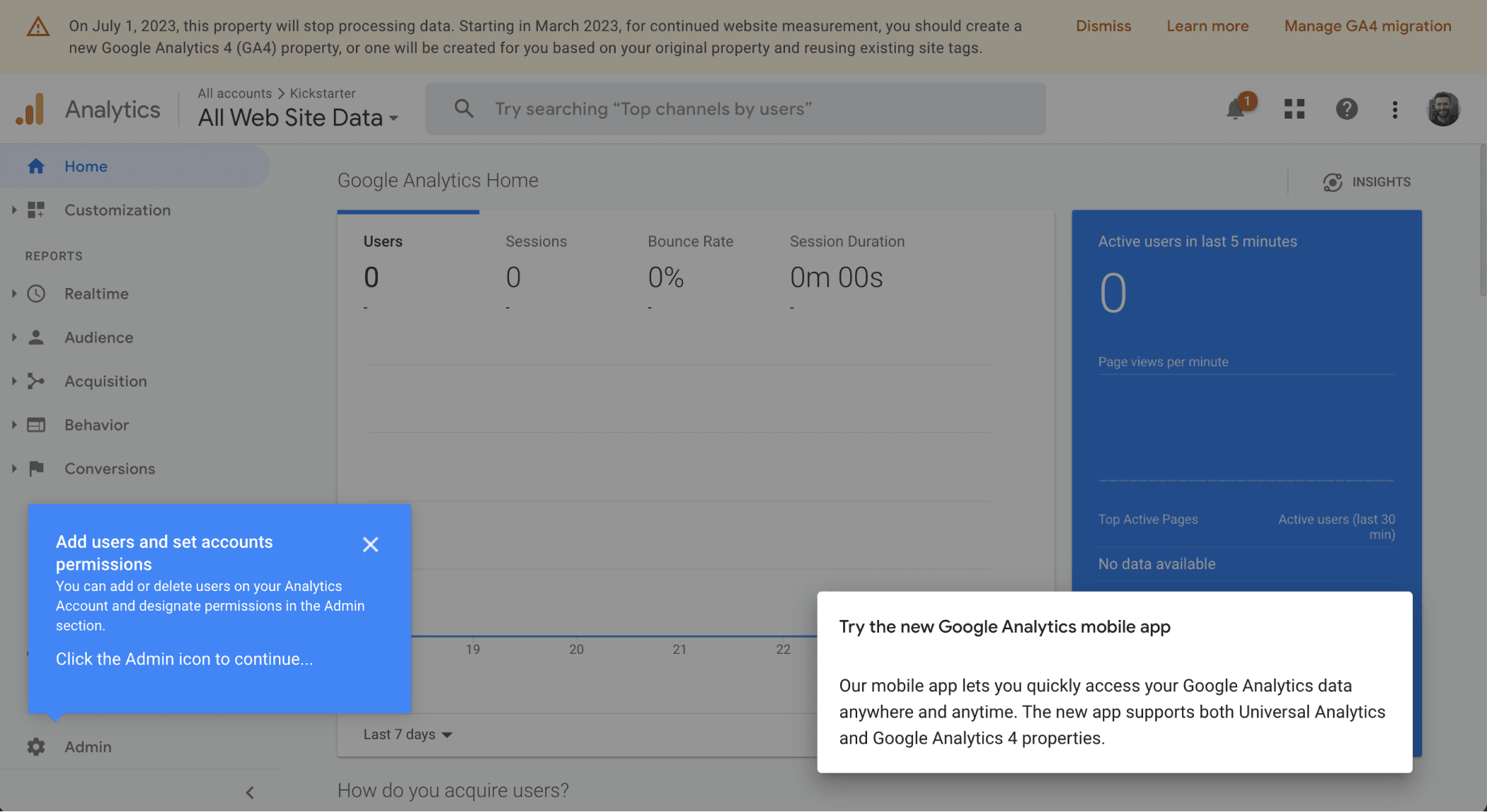The height and width of the screenshot is (812, 1487).
Task: Click Manage GA4 migration link
Action: (x=1368, y=26)
